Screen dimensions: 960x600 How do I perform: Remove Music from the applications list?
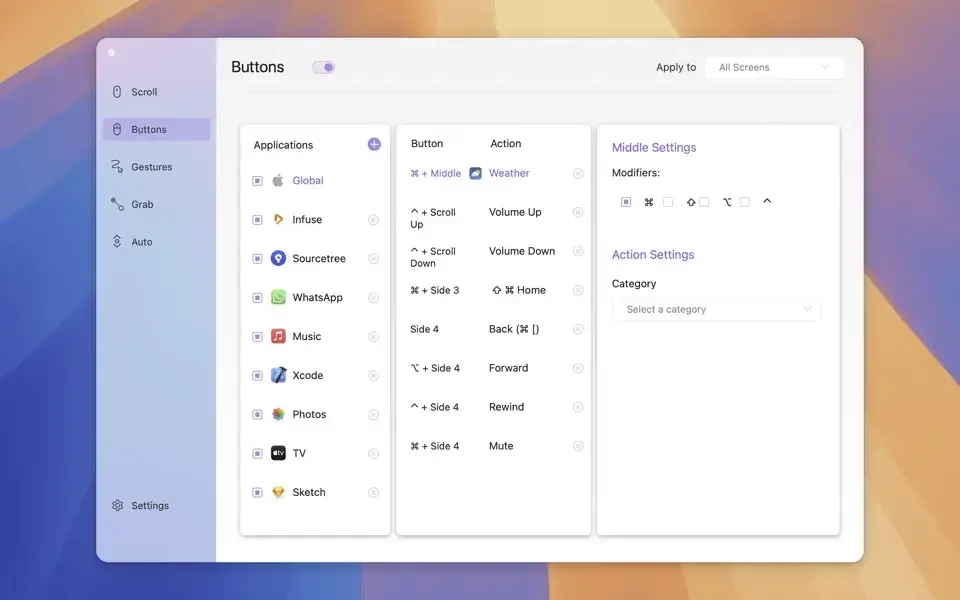pyautogui.click(x=373, y=337)
